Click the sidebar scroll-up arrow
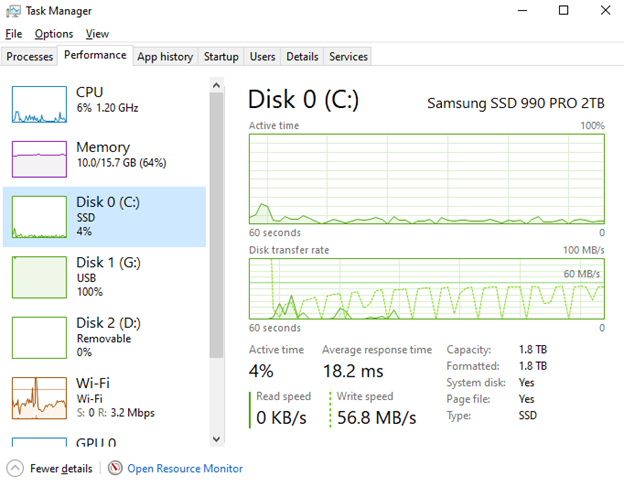This screenshot has width=624, height=487. click(x=216, y=85)
